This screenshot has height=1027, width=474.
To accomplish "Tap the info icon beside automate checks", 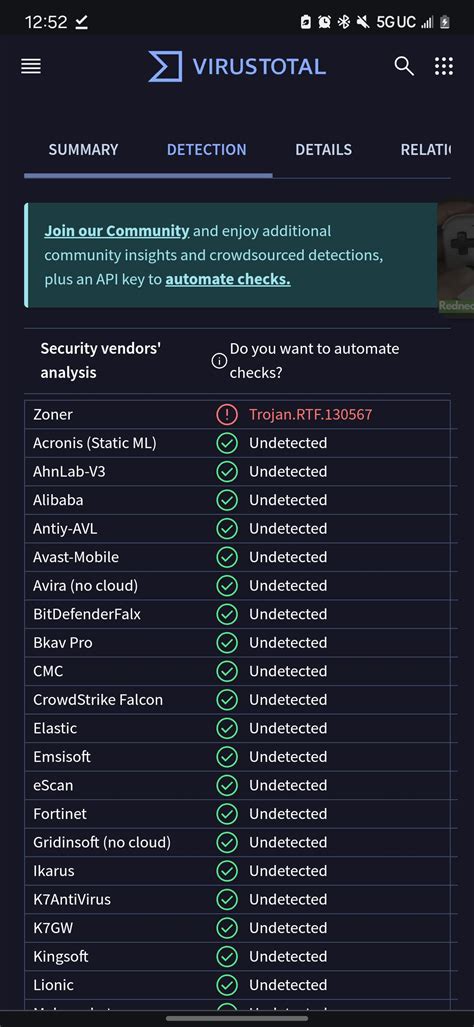I will click(x=219, y=361).
